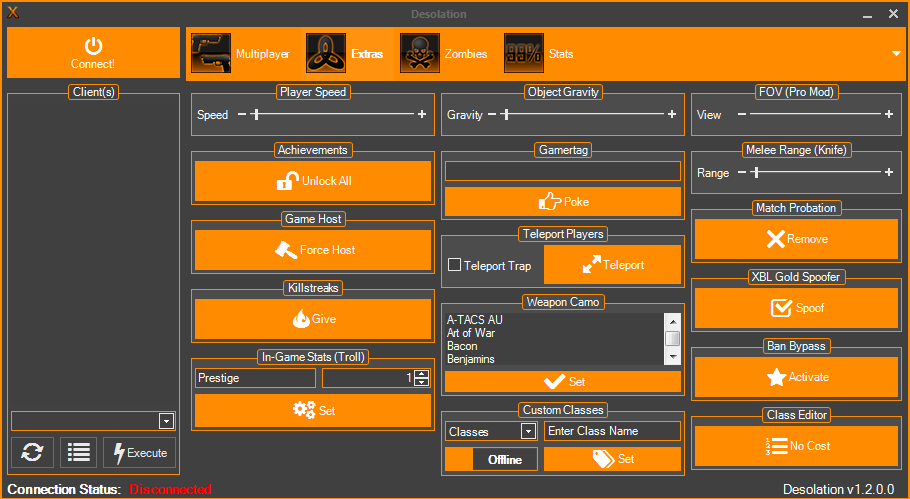
Task: Click the Enter Class Name field
Action: pyautogui.click(x=611, y=431)
